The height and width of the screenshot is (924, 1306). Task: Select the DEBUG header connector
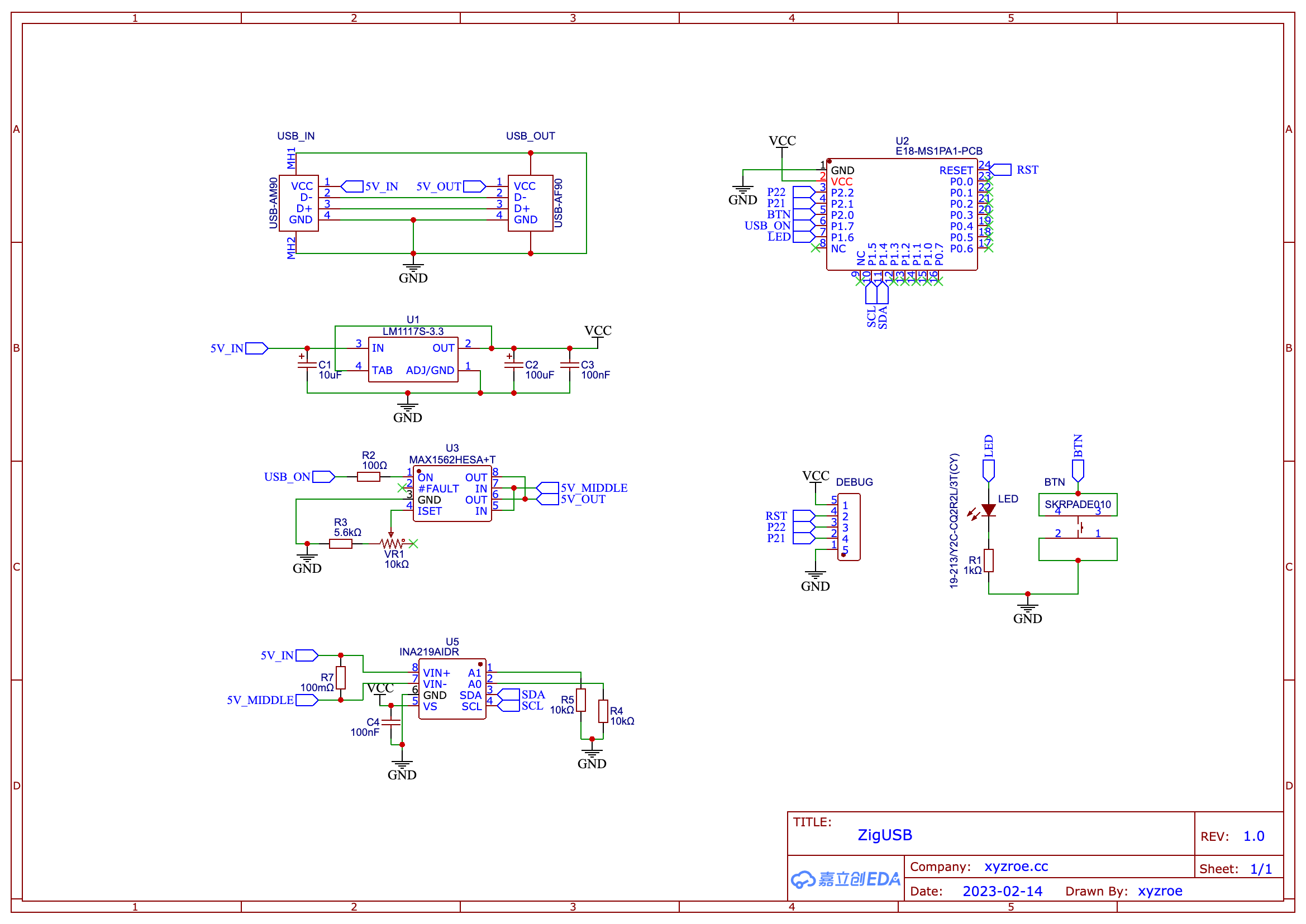click(x=849, y=527)
